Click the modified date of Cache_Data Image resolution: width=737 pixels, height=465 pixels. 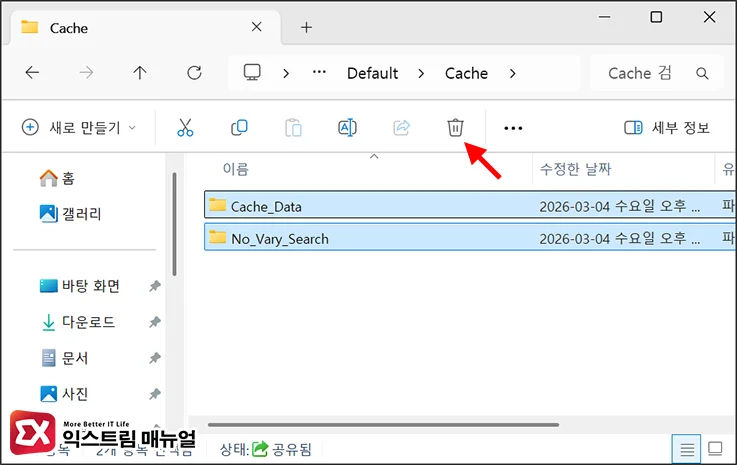(619, 206)
